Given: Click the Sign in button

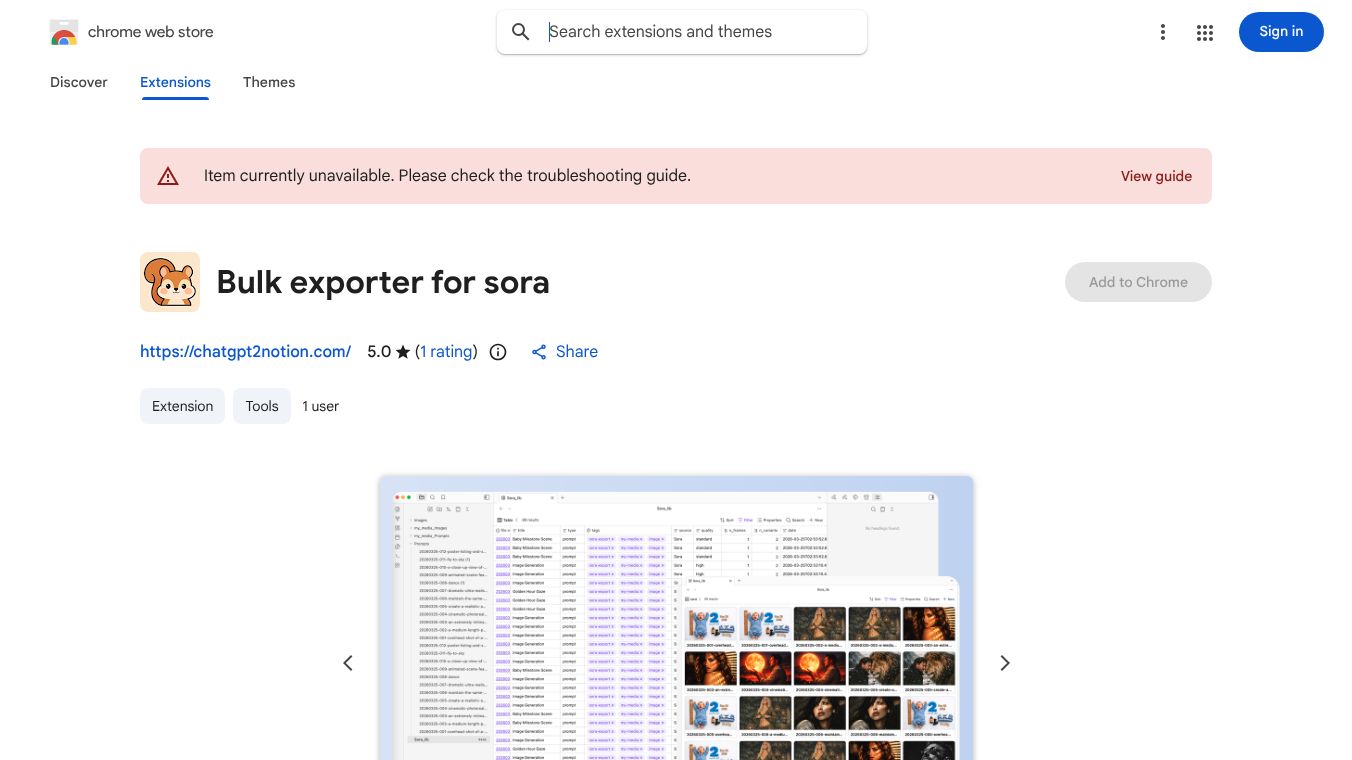Looking at the screenshot, I should (x=1281, y=32).
